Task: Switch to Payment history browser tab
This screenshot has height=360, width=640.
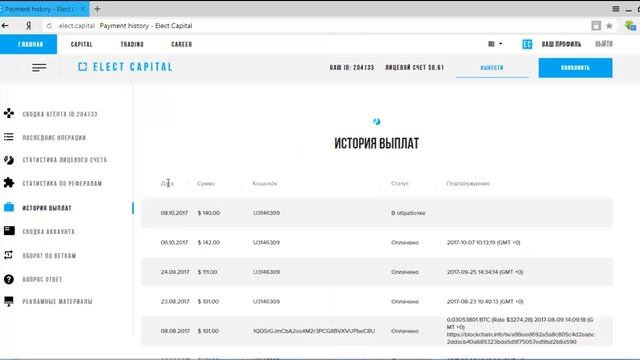Action: coord(40,9)
